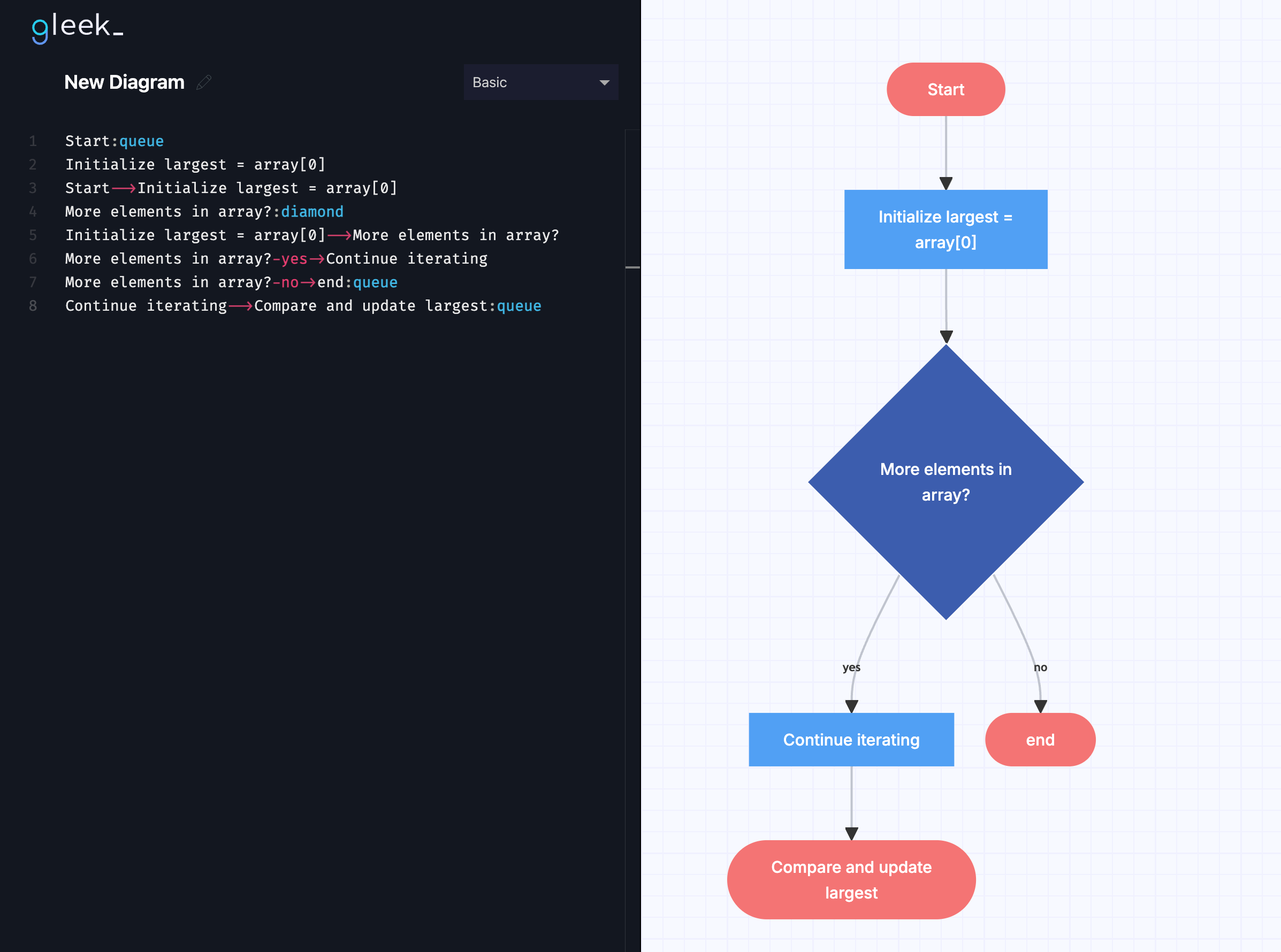The width and height of the screenshot is (1281, 952).
Task: Click the no edge label
Action: (x=1040, y=667)
